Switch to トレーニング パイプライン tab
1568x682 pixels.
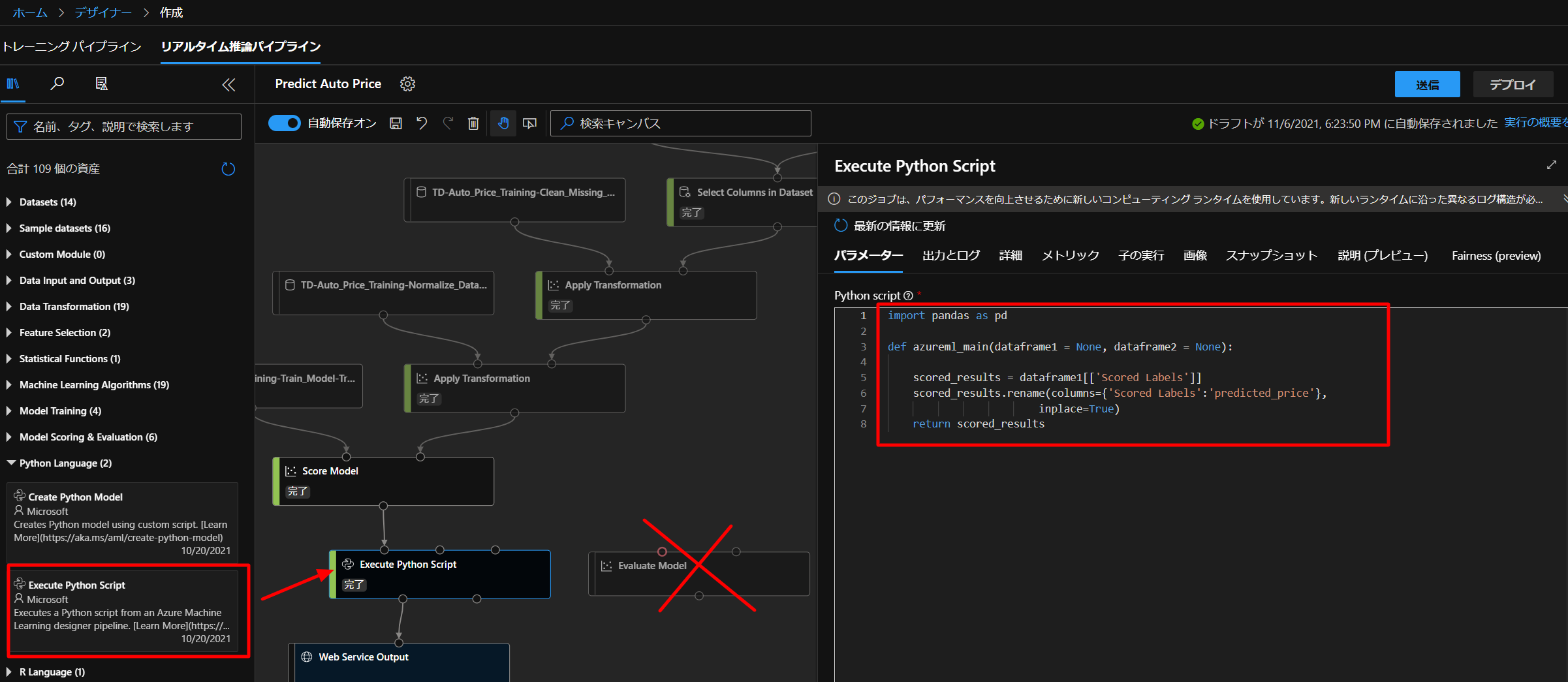[72, 46]
